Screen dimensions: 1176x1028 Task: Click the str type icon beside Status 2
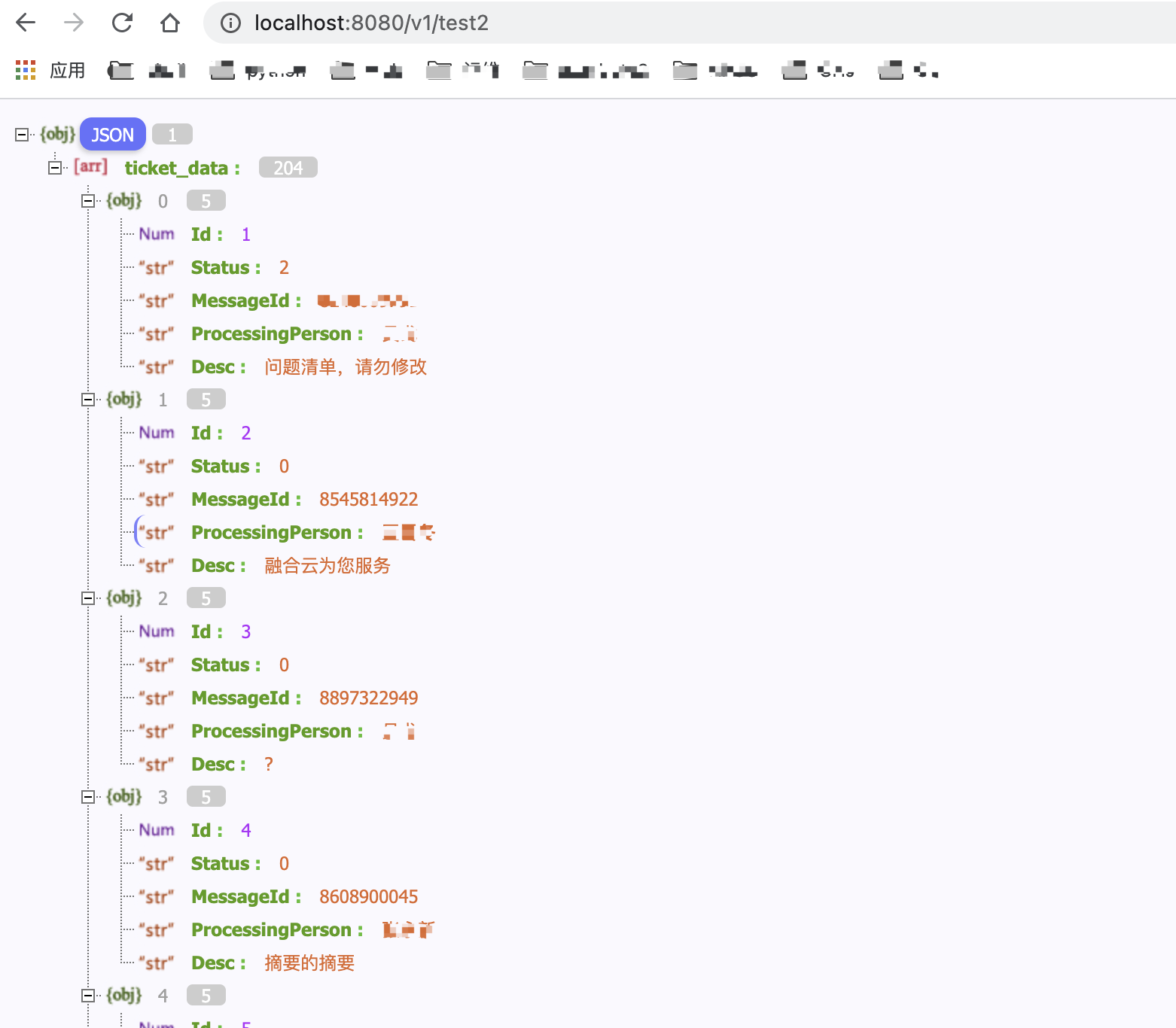pos(155,268)
